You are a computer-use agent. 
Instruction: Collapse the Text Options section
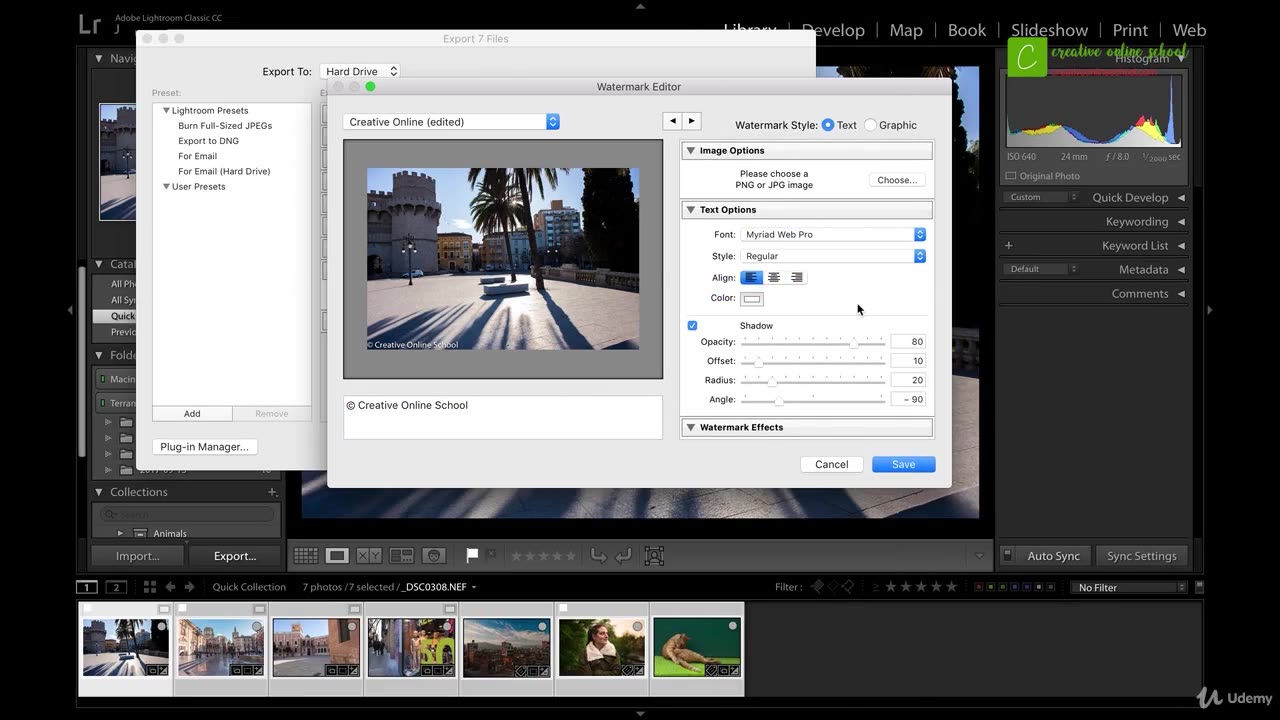[x=690, y=210]
